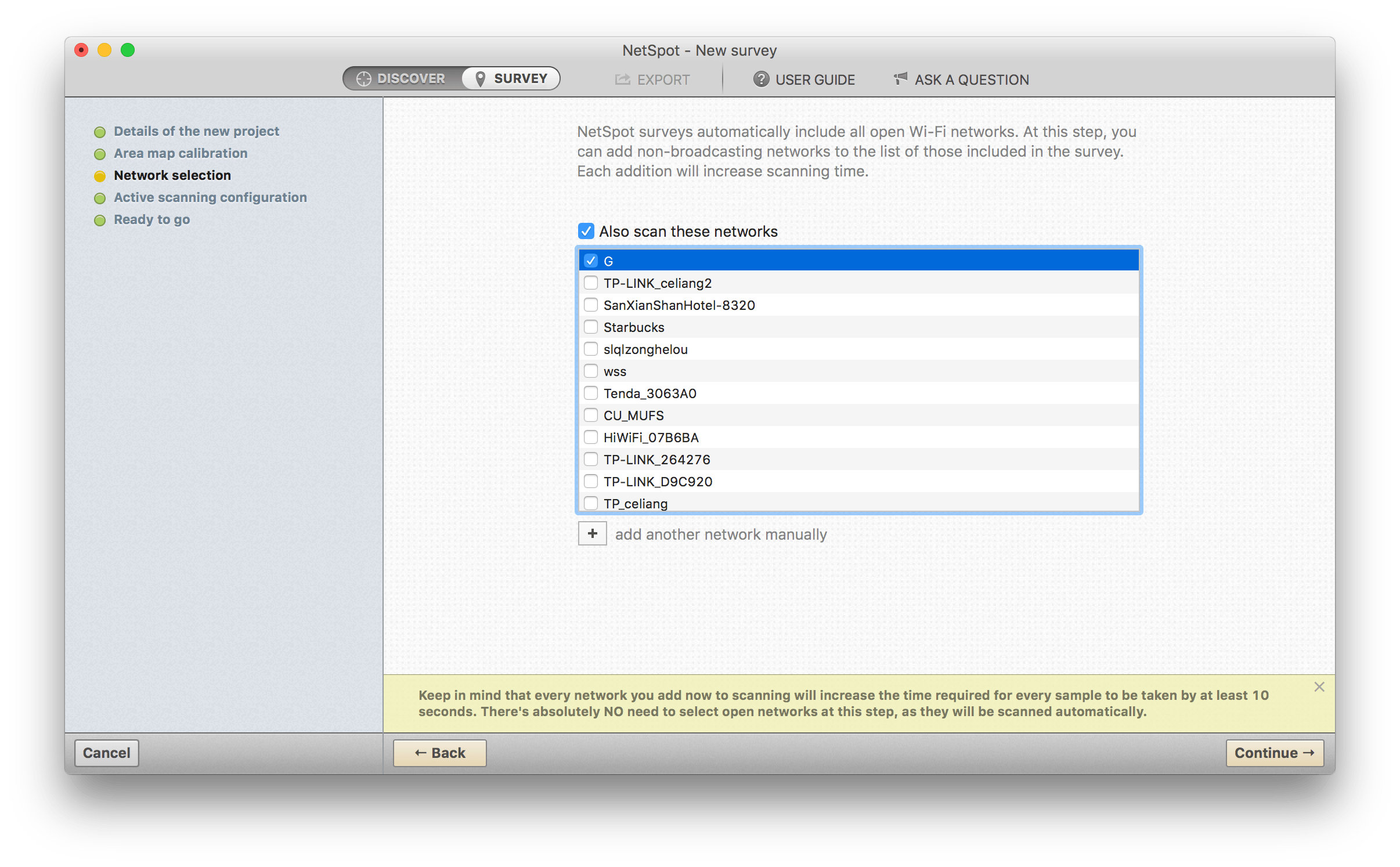1400x867 pixels.
Task: Click the EXPORT toolbar item
Action: 652,80
